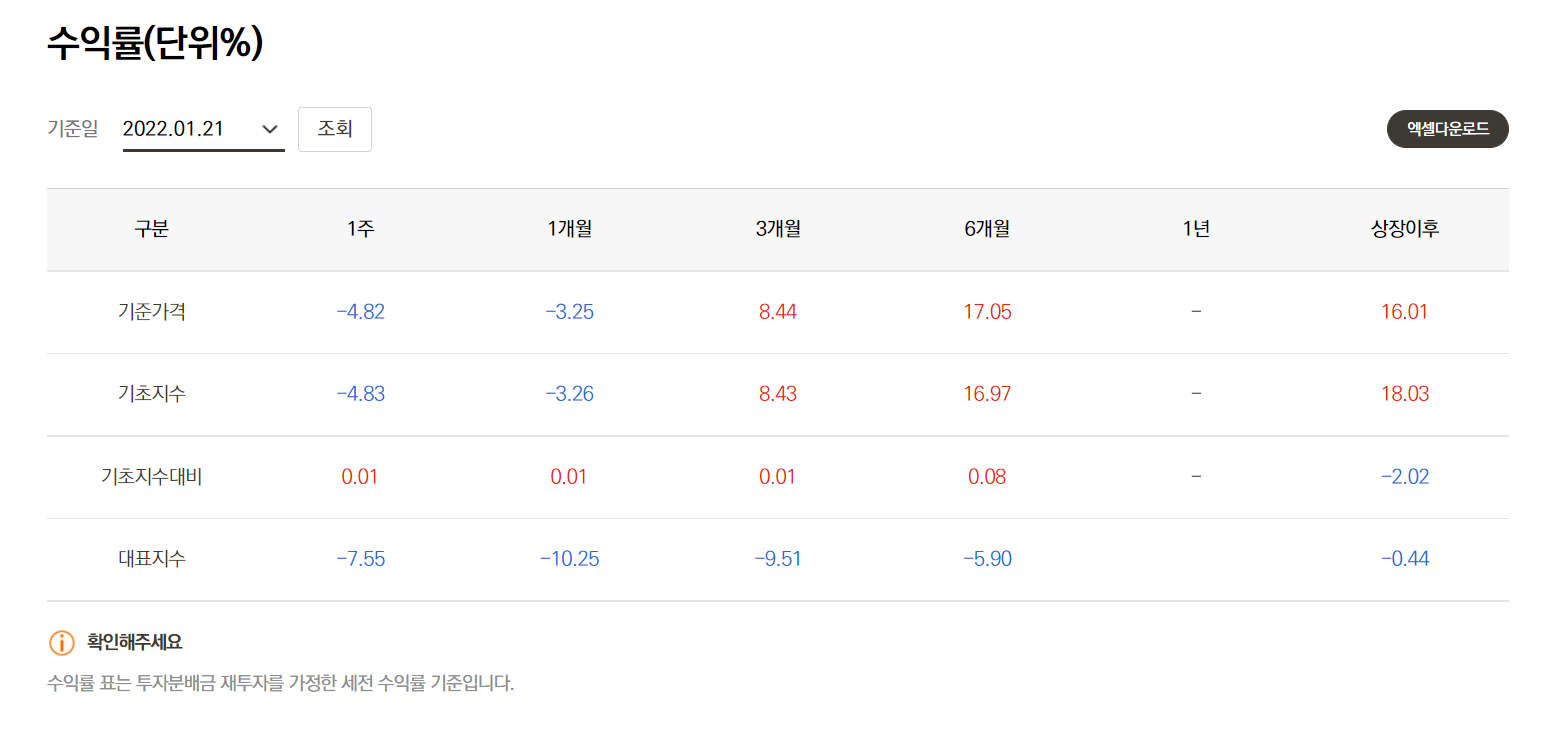Click the 2022.01.21 date field
Image resolution: width=1546 pixels, height=732 pixels.
point(180,128)
